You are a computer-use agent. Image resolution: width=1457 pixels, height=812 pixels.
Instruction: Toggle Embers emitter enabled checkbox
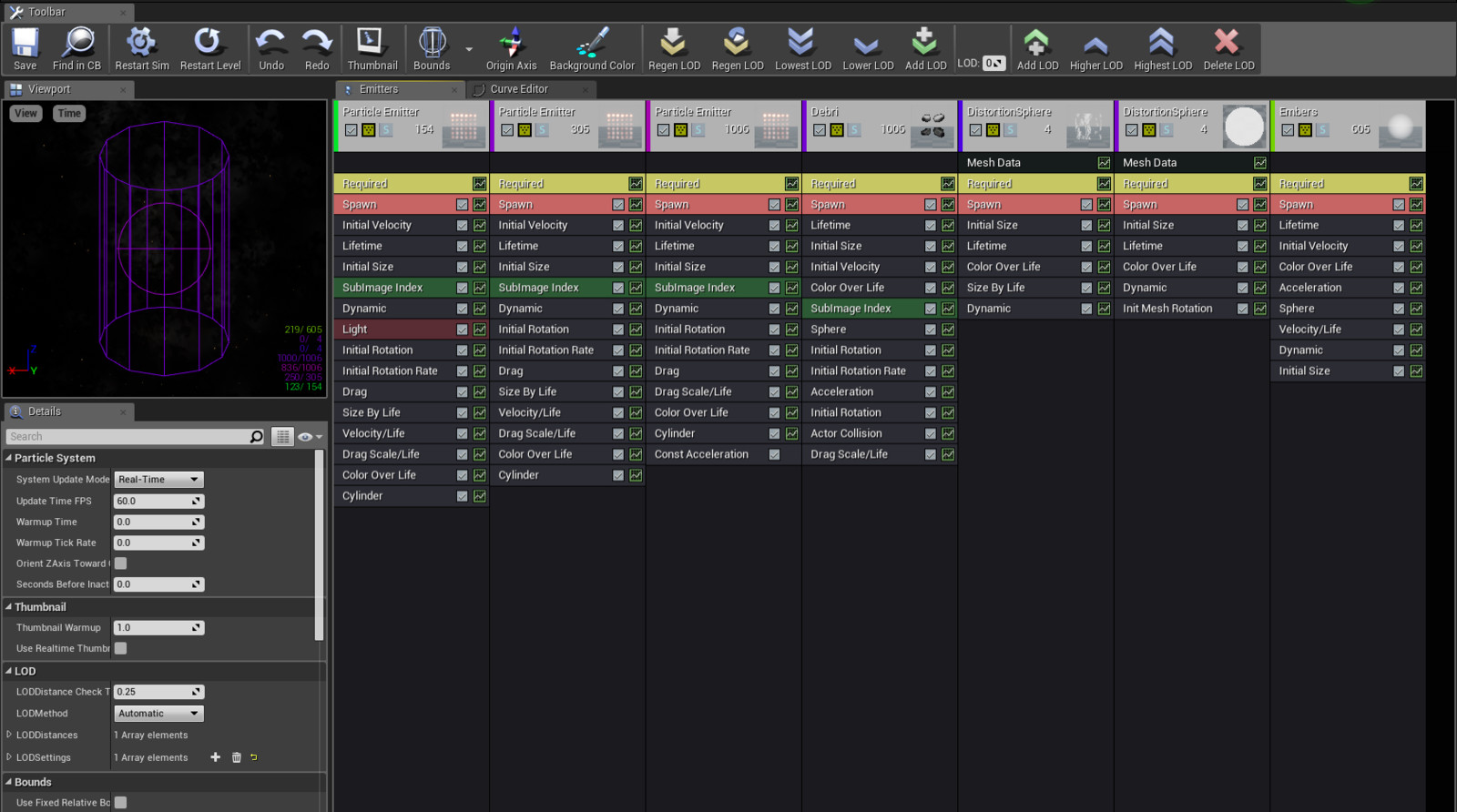[1288, 130]
